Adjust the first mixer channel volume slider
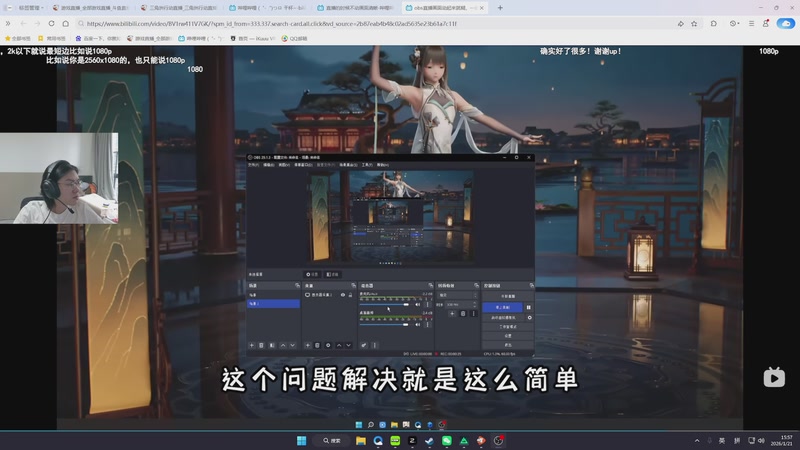The height and width of the screenshot is (450, 800). 384,305
